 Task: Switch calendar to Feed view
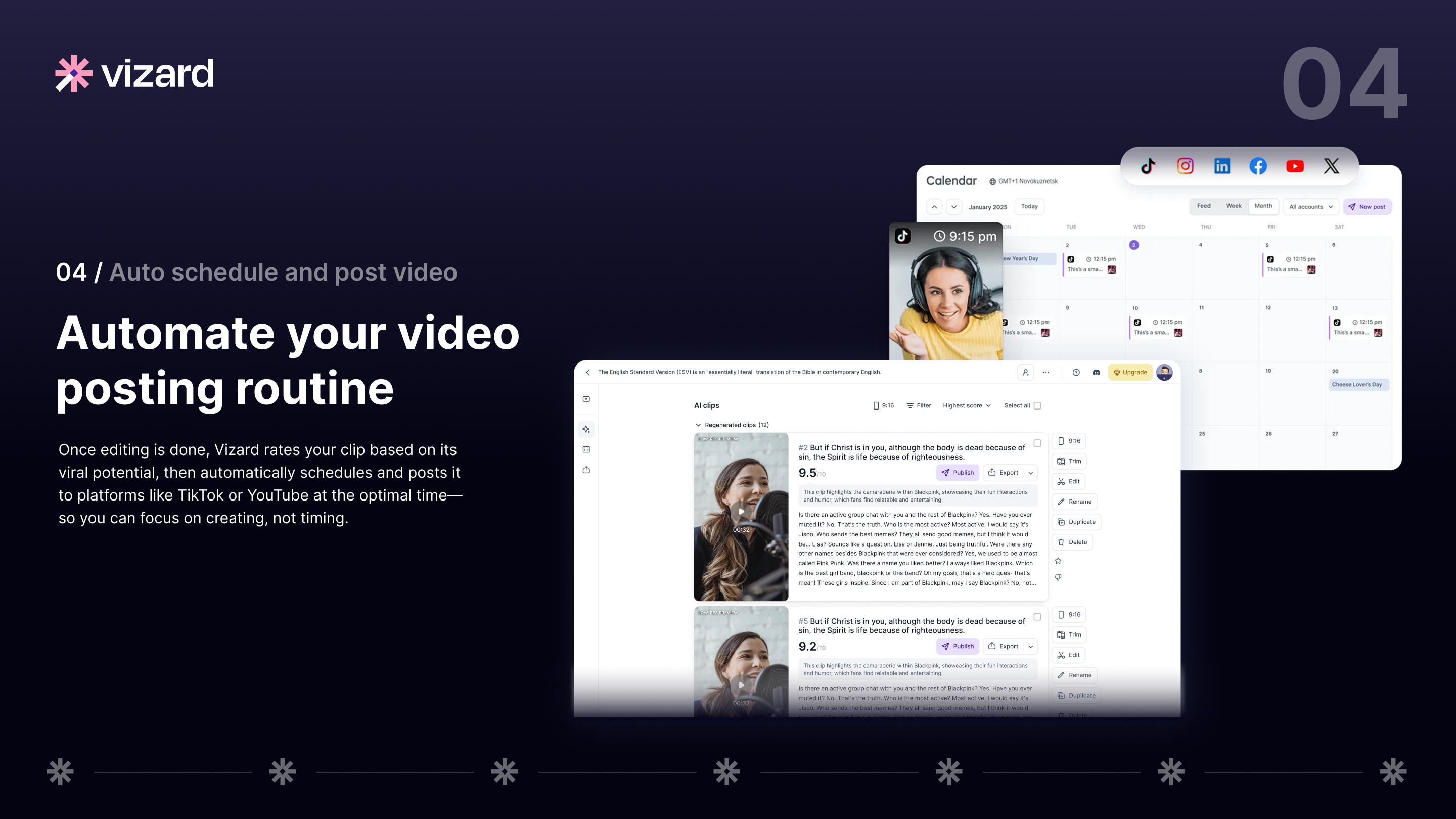(x=1203, y=206)
